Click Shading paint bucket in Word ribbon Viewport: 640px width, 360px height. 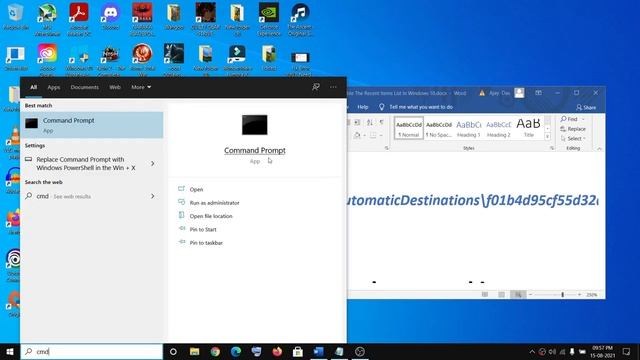357,135
